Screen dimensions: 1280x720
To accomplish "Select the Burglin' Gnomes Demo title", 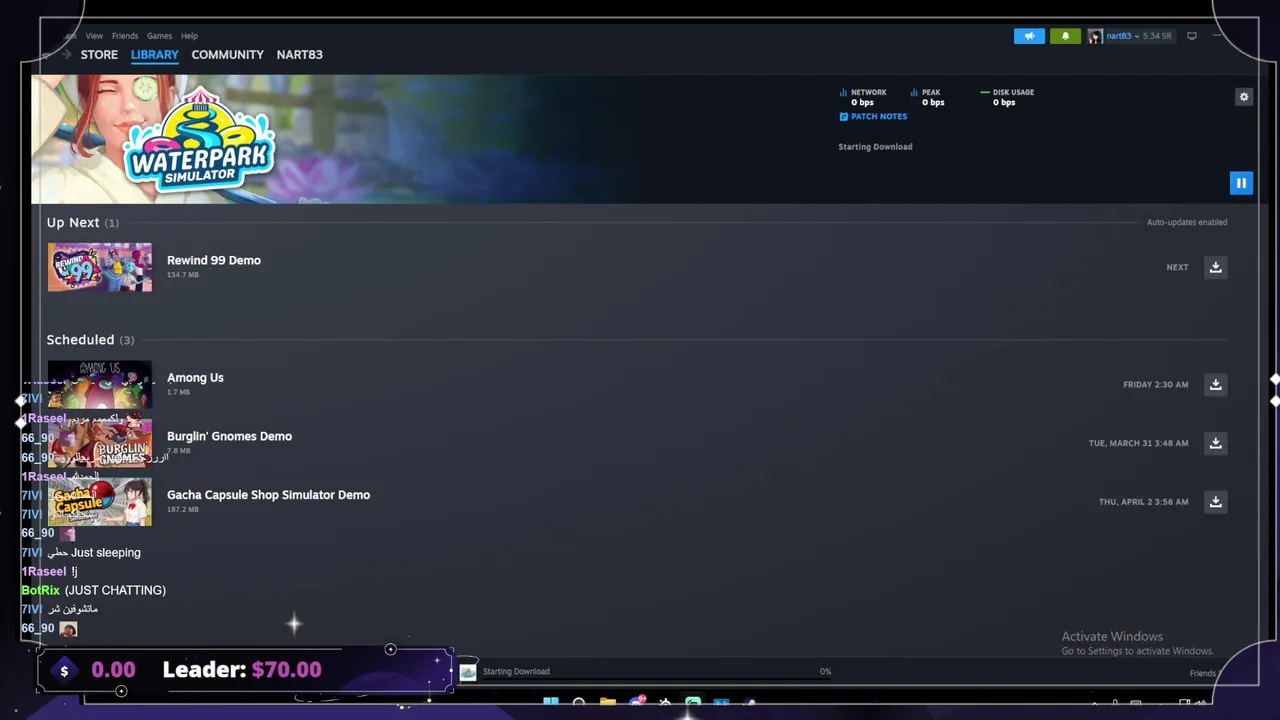I will [229, 436].
